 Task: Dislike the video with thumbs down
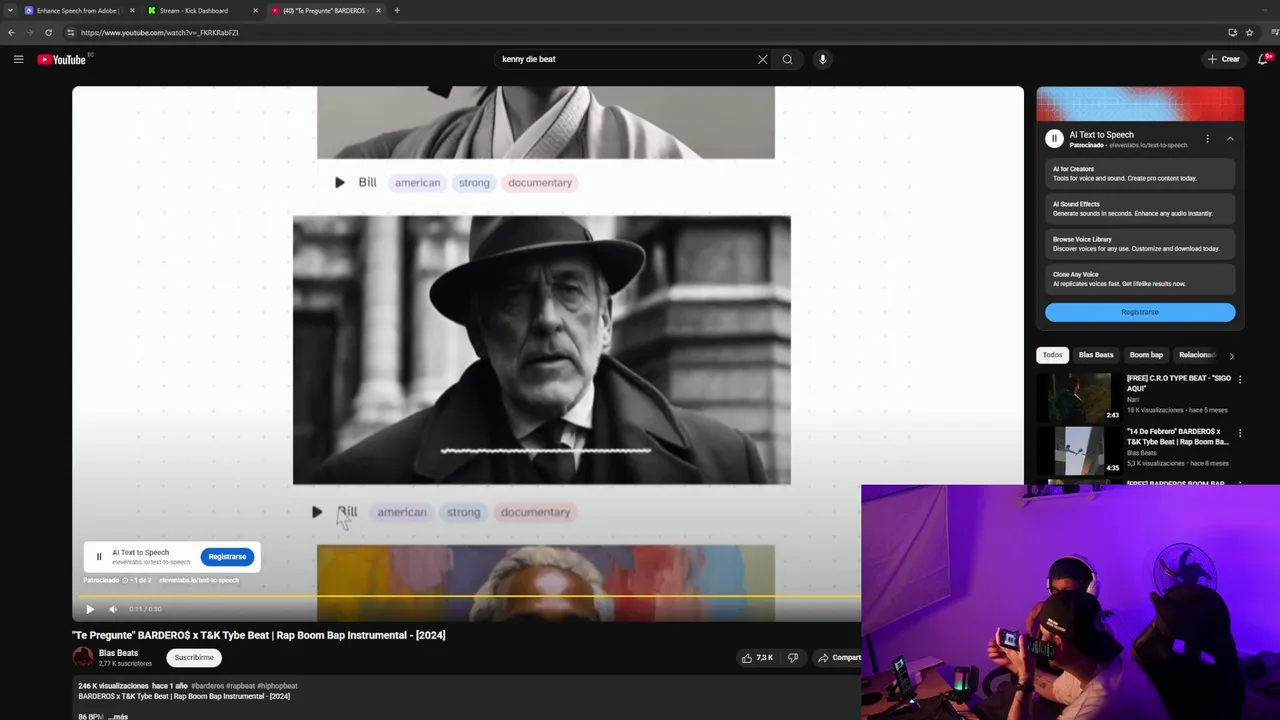pos(793,658)
